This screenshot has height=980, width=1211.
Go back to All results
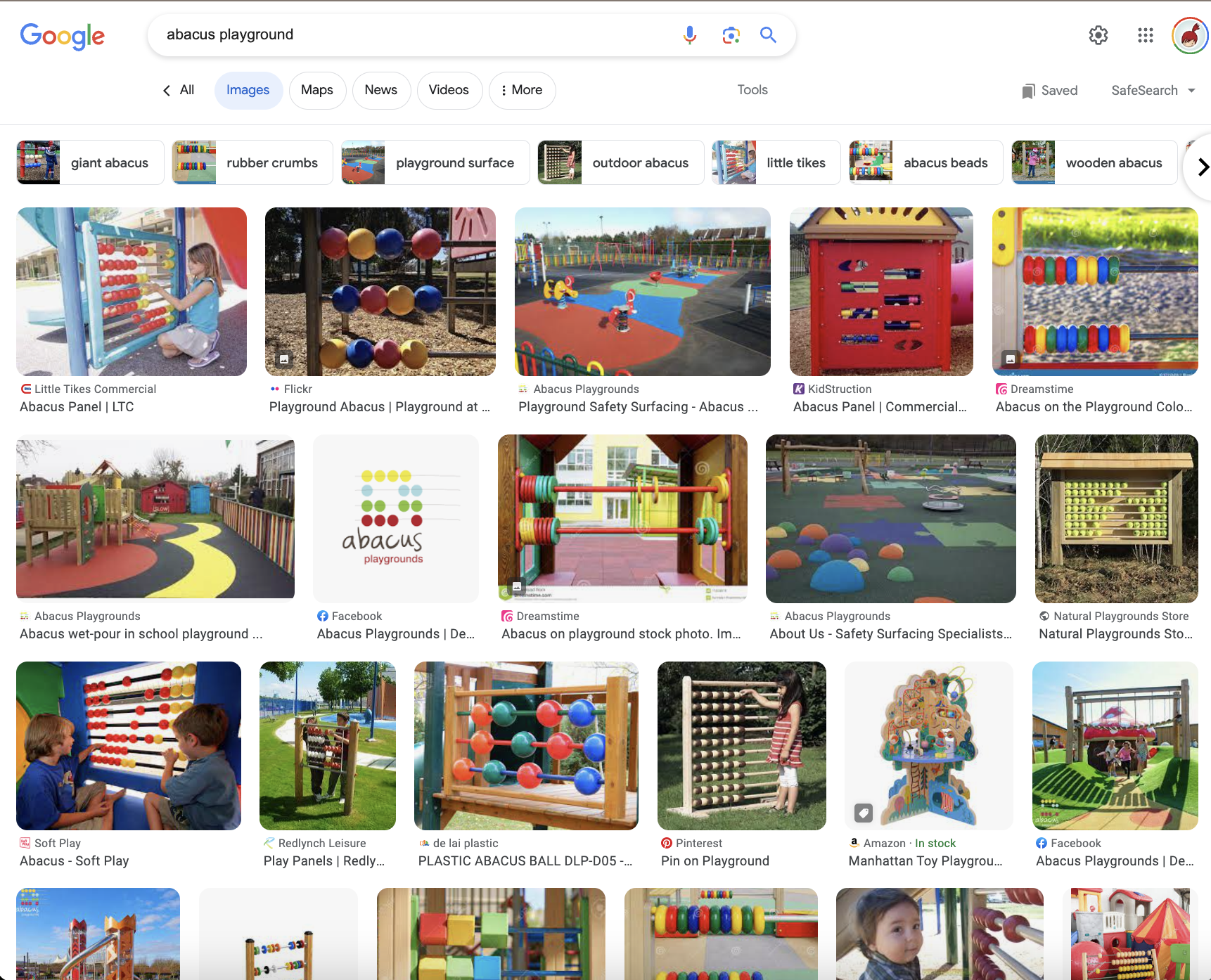tap(179, 90)
